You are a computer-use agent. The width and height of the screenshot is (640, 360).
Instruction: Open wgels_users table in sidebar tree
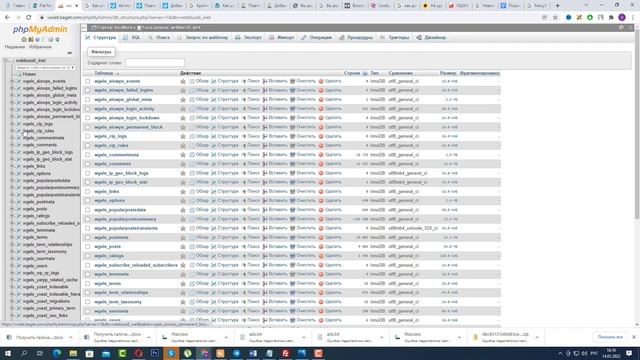pyautogui.click(x=35, y=266)
